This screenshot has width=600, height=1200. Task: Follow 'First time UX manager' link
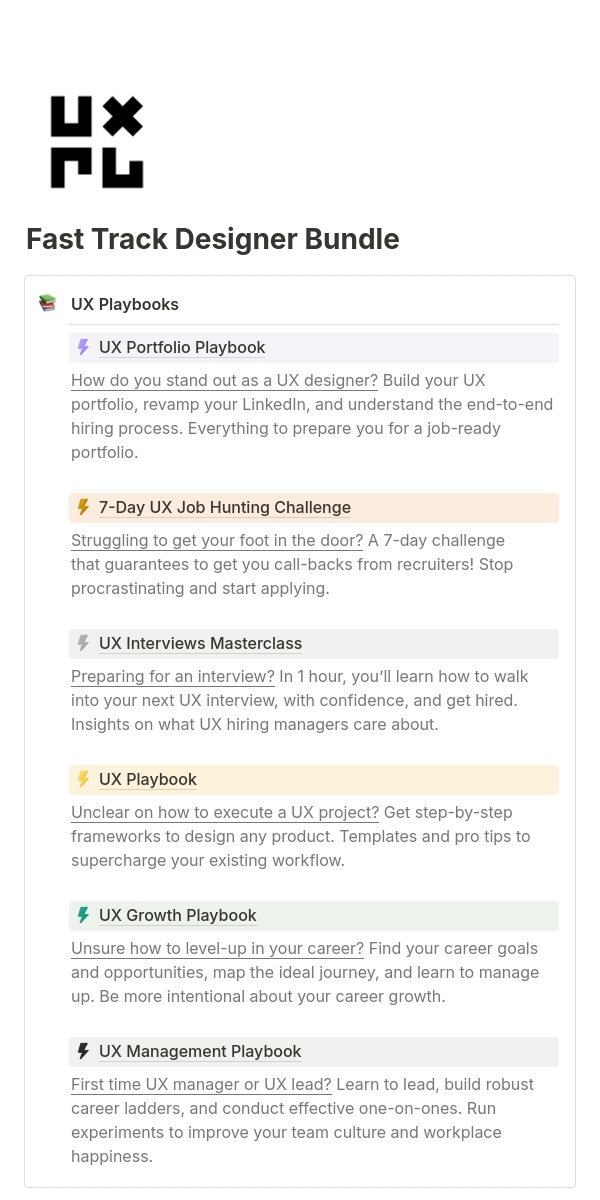(201, 1085)
